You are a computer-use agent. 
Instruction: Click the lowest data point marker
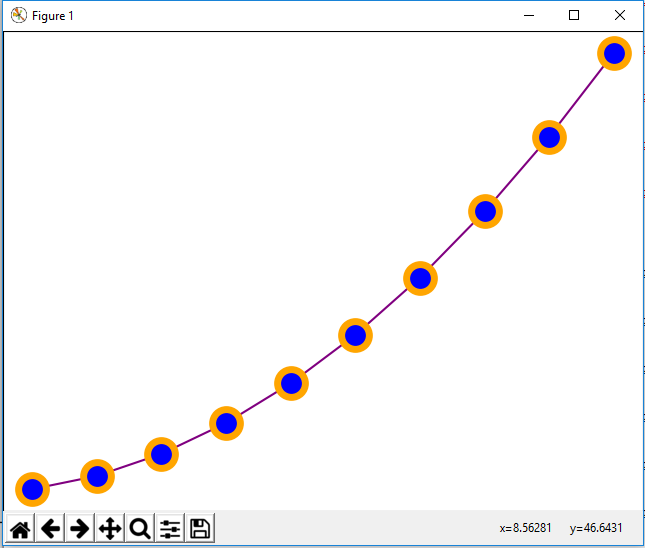click(x=32, y=489)
